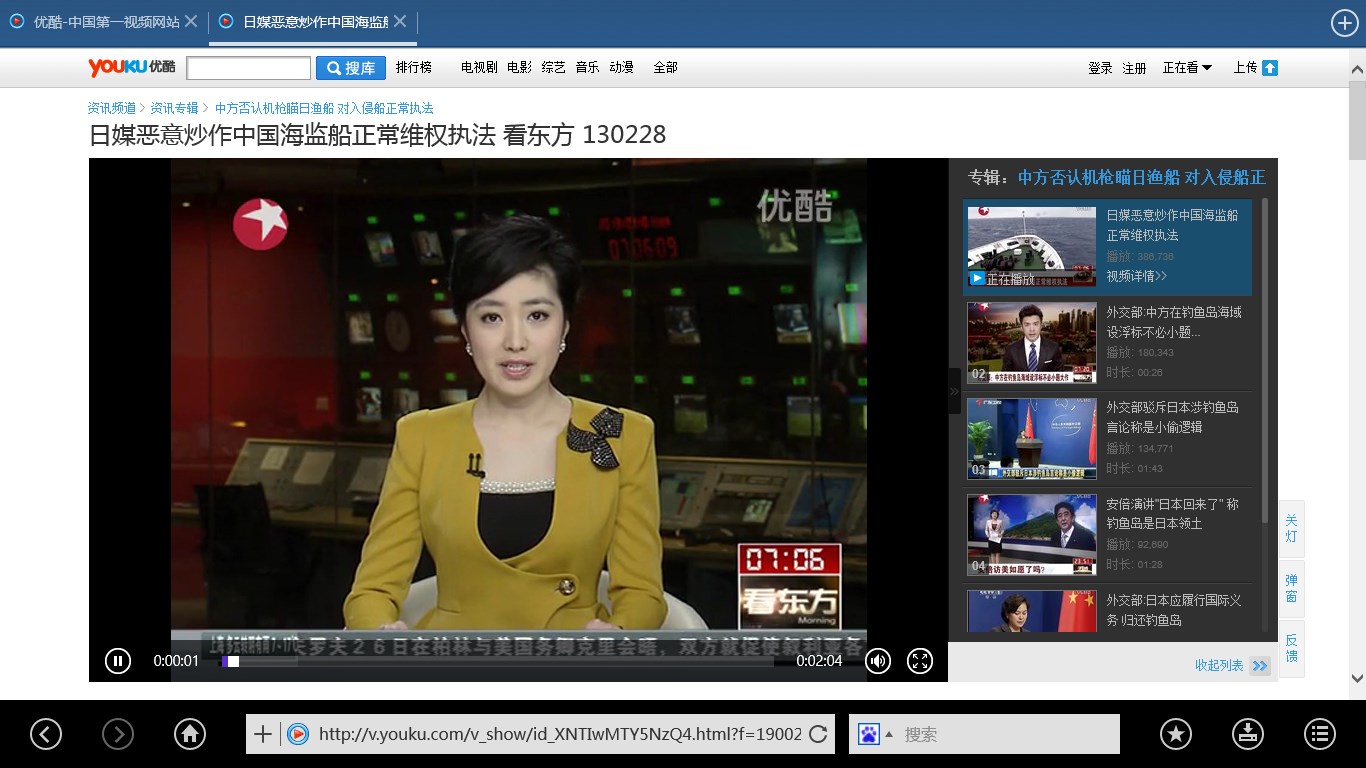Click title 安倍演讲"日本回来了"
Screen dimensions: 1366x768
tap(1172, 513)
